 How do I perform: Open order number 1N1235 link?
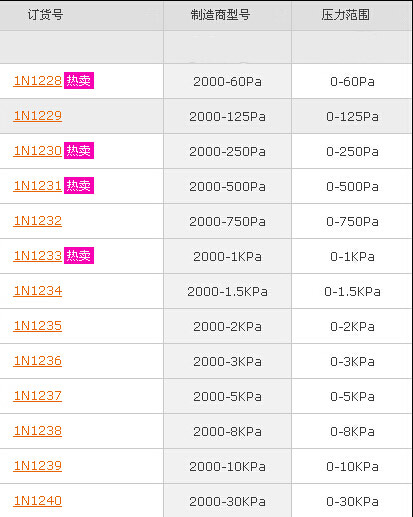[38, 326]
